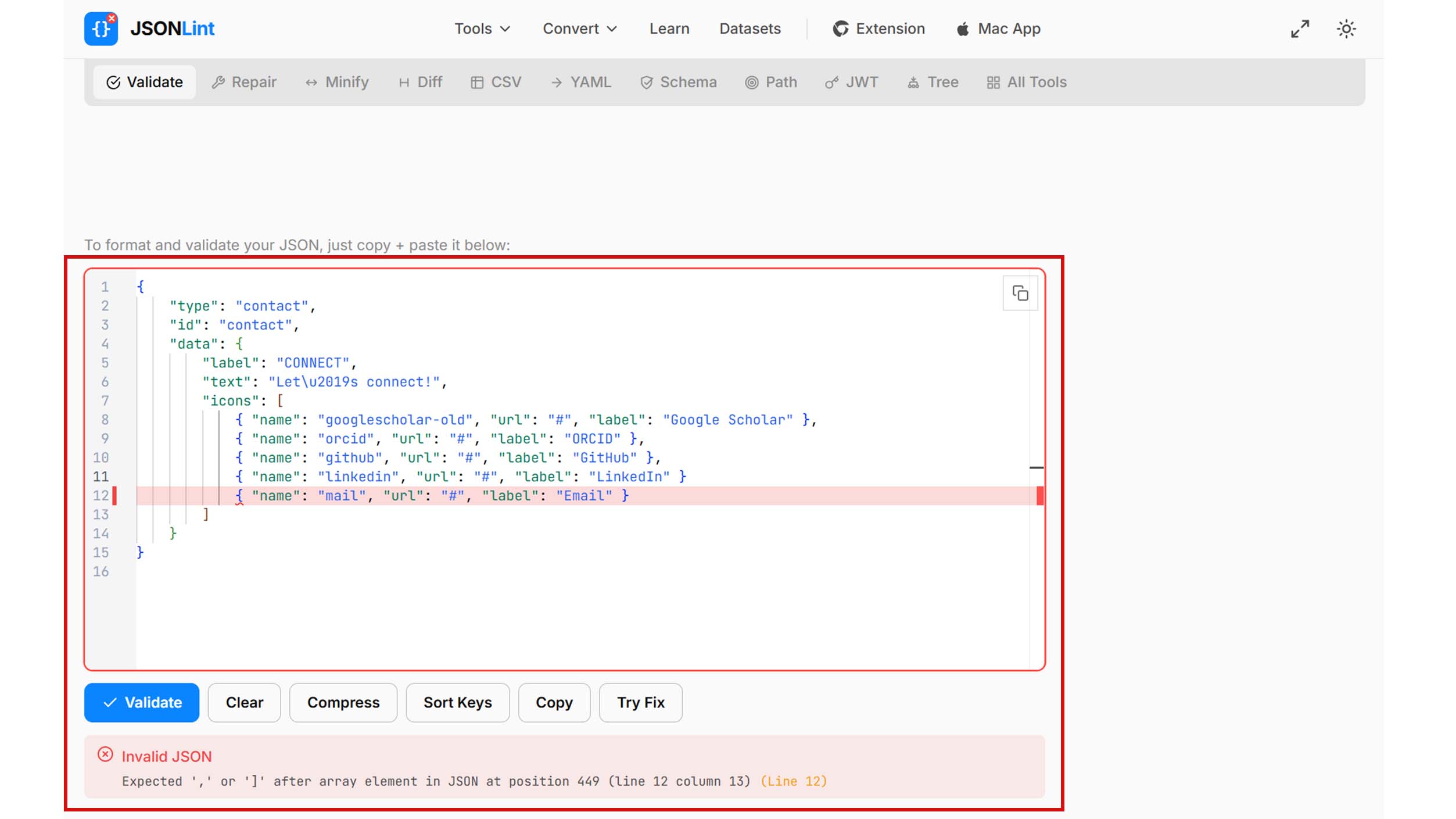Switch to the Schema tab
Viewport: 1456px width, 819px height.
point(679,82)
